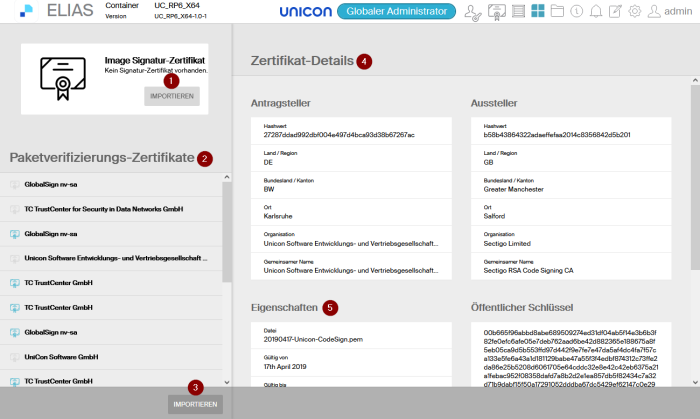
Task: Click Importieren button in bottom bar
Action: (195, 404)
